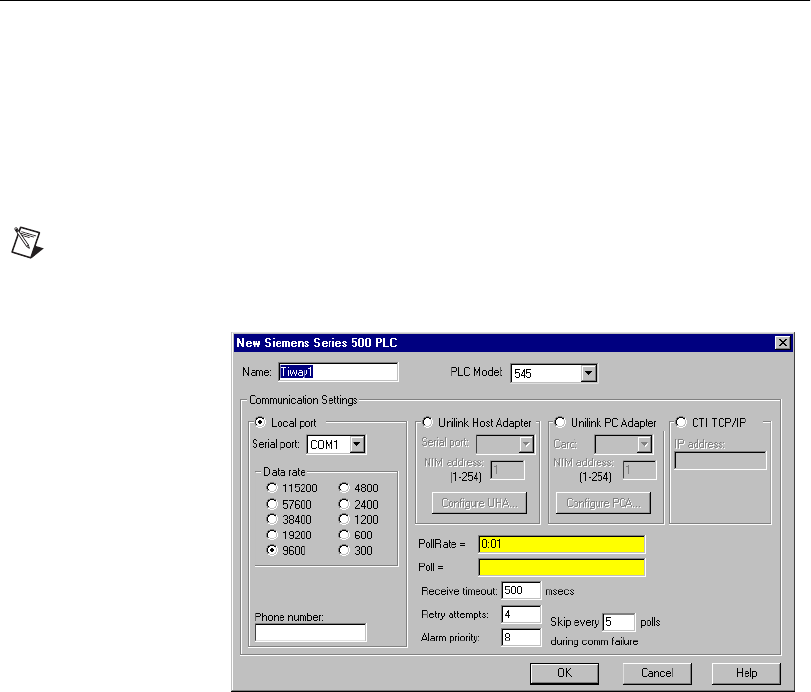The width and height of the screenshot is (811, 692).
Task: Click the note pencil icon
Action: 27,242
